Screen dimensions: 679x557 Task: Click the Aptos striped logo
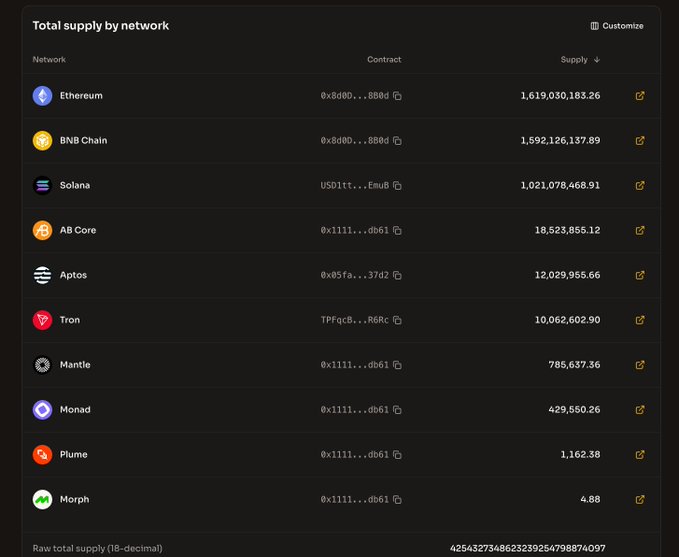click(42, 275)
